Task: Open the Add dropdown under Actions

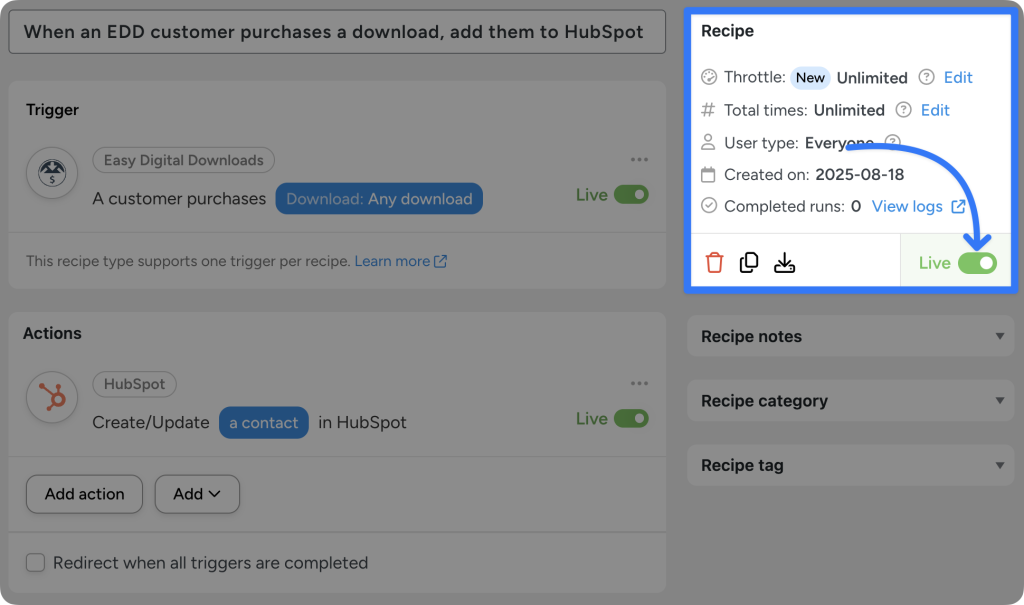Action: coord(197,494)
